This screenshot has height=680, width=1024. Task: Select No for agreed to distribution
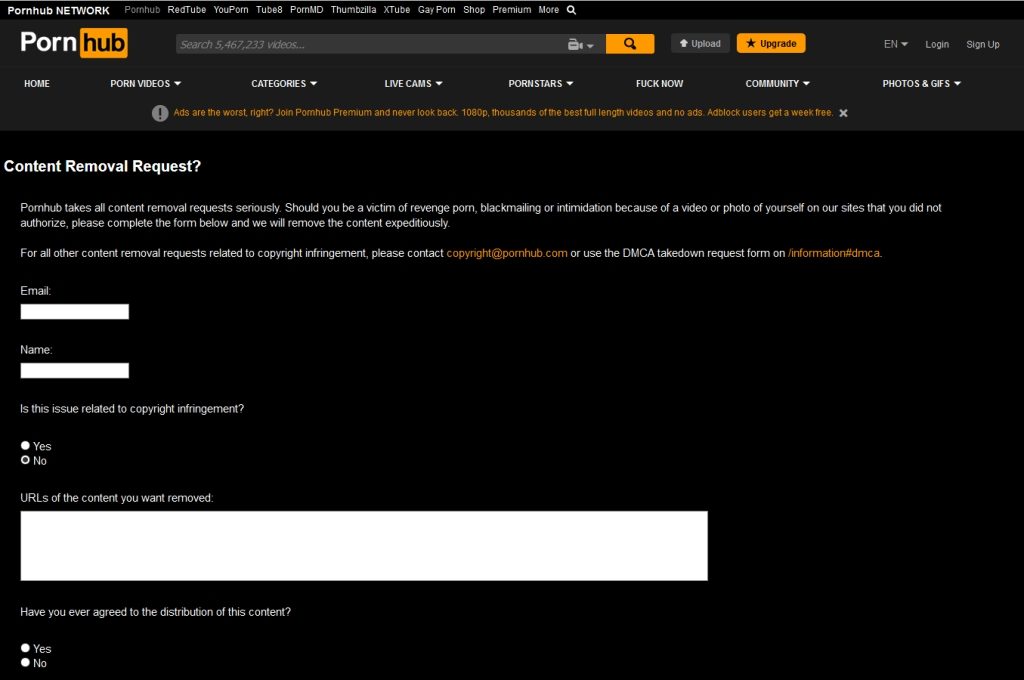click(x=26, y=663)
